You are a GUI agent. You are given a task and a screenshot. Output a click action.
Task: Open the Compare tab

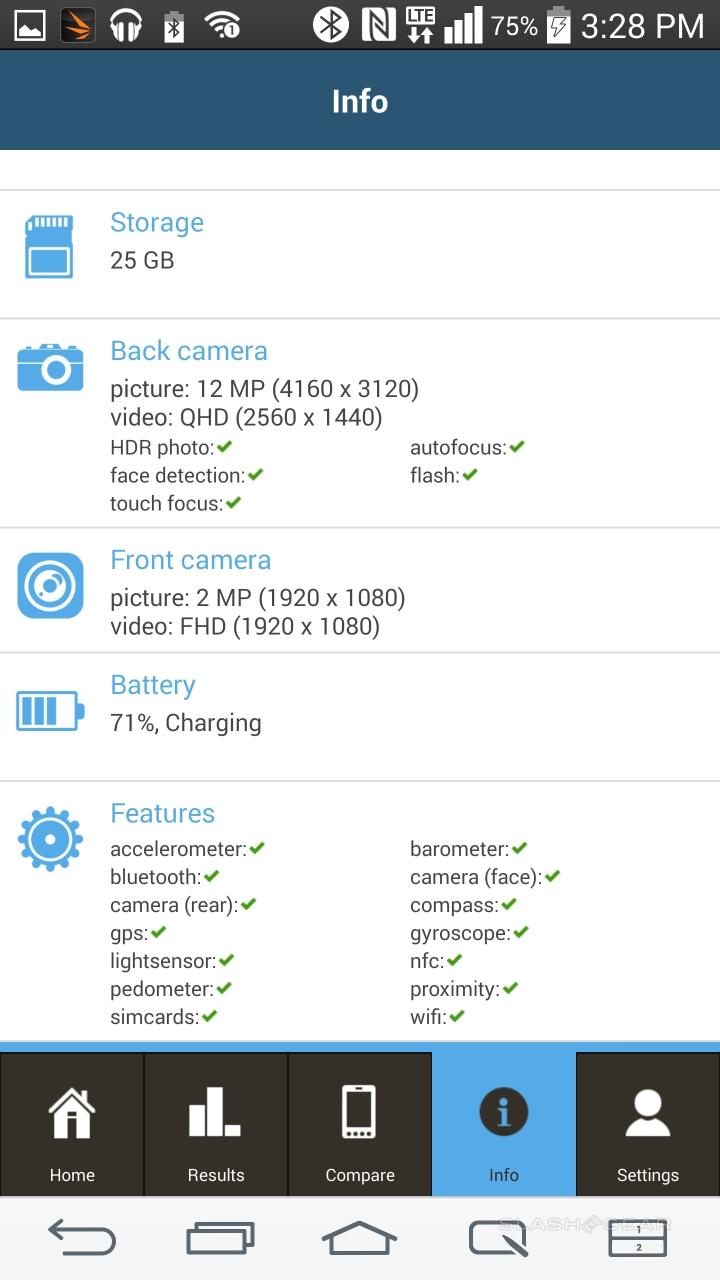pos(360,1125)
